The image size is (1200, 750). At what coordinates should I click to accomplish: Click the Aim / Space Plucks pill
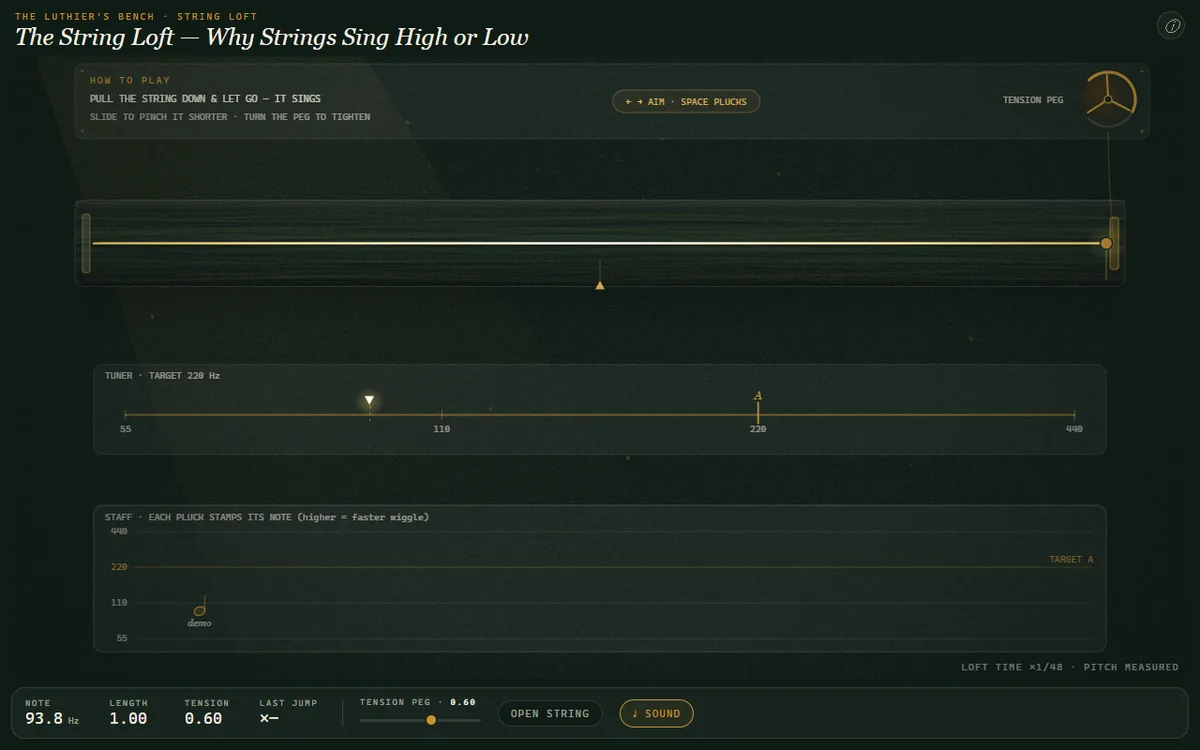click(x=686, y=102)
